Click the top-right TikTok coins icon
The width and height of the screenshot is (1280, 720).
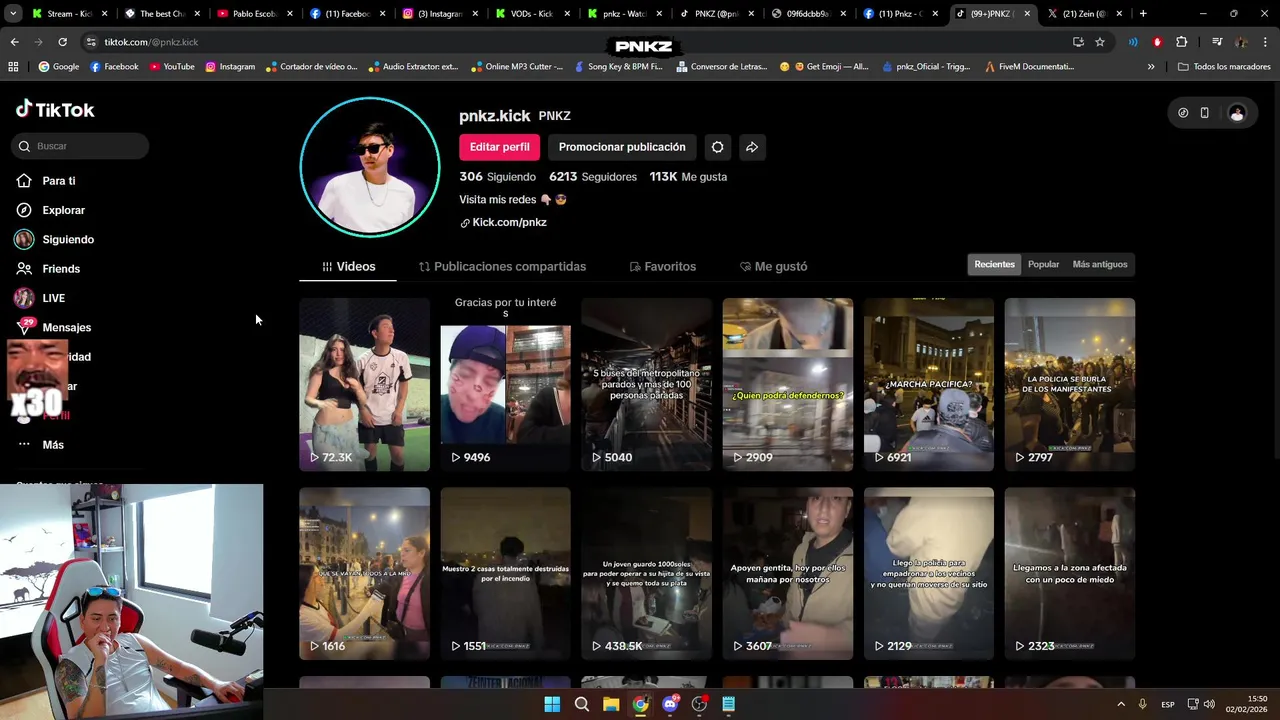1183,113
